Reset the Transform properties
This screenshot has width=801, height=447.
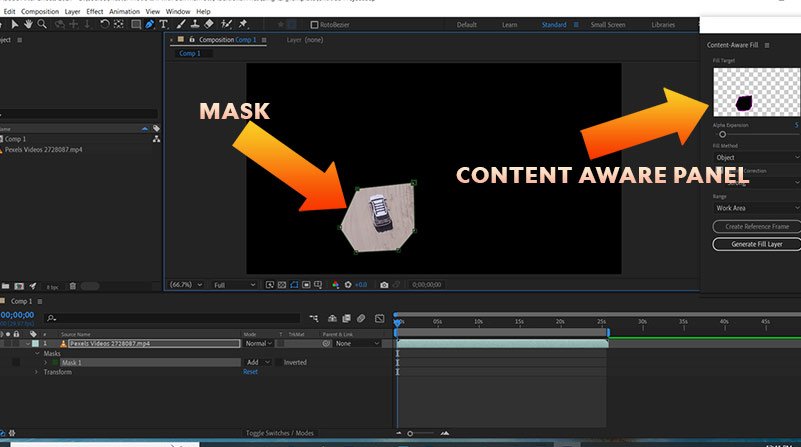point(250,372)
